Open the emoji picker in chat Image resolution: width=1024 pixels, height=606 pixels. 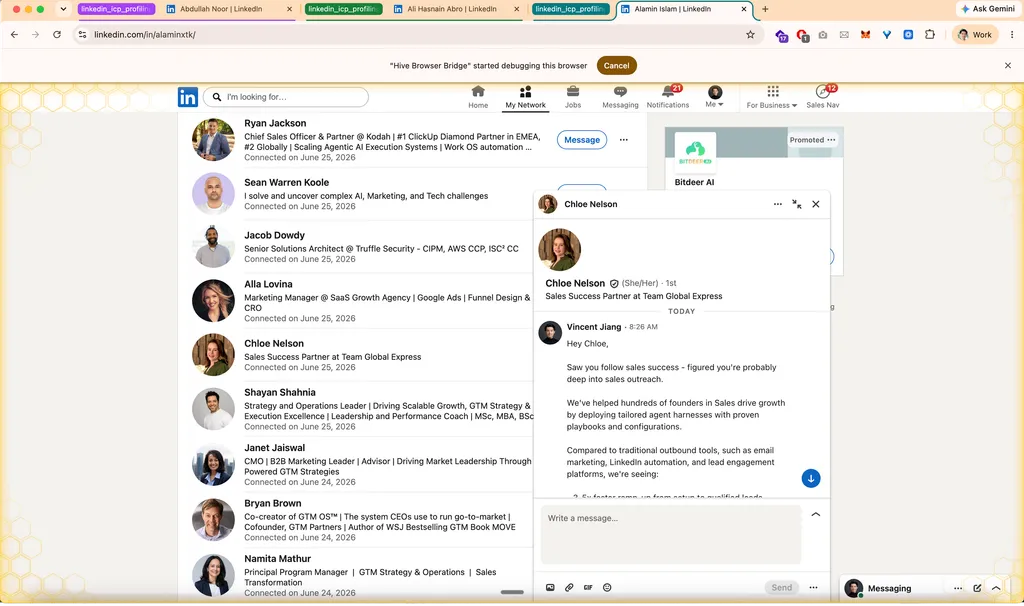coord(607,588)
